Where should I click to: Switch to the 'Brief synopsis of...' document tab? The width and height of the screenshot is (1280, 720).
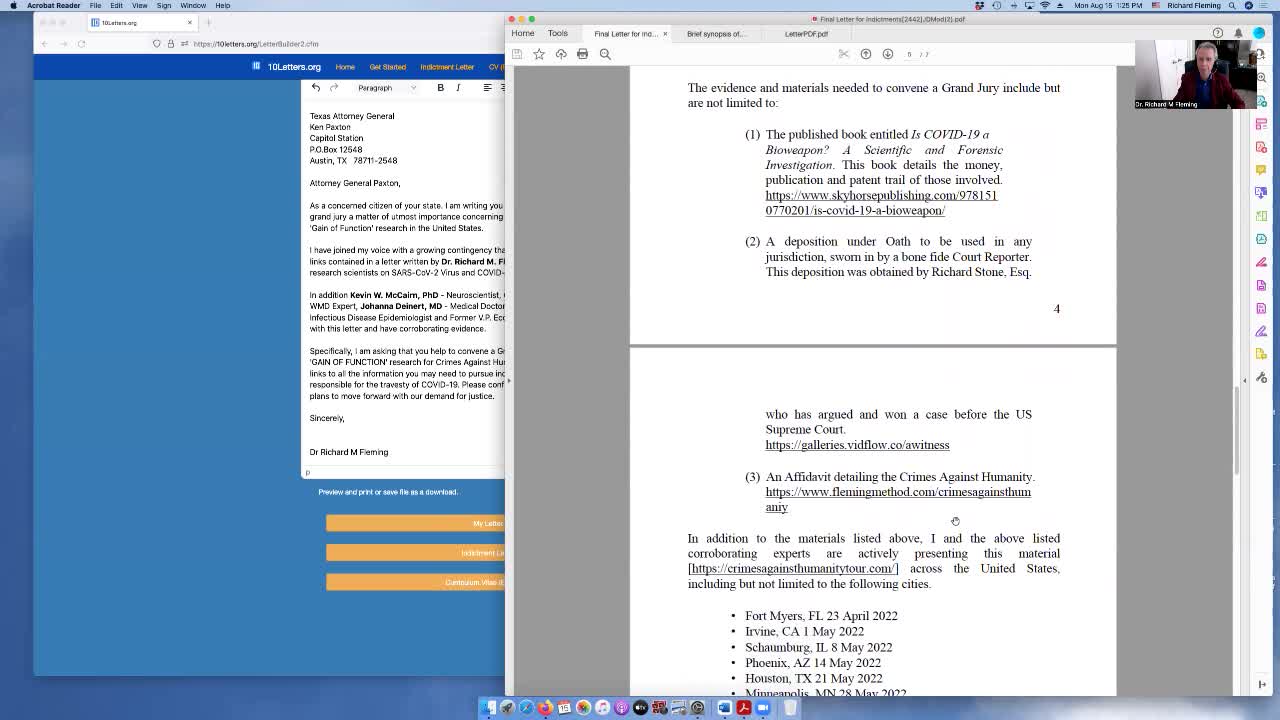click(716, 34)
